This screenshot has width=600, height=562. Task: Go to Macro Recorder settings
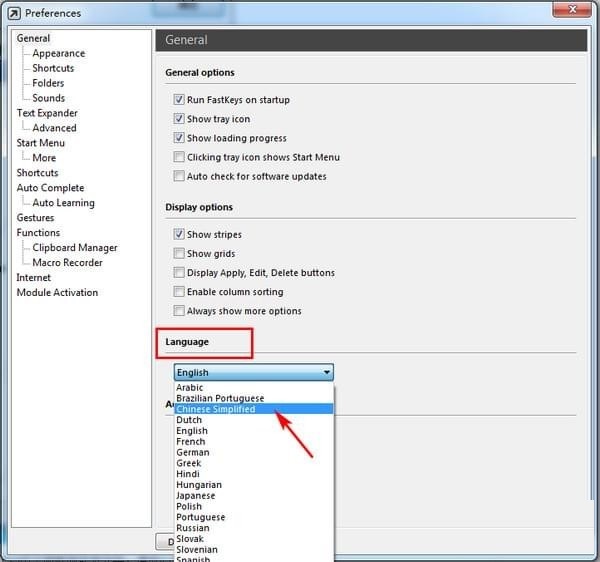pos(67,262)
